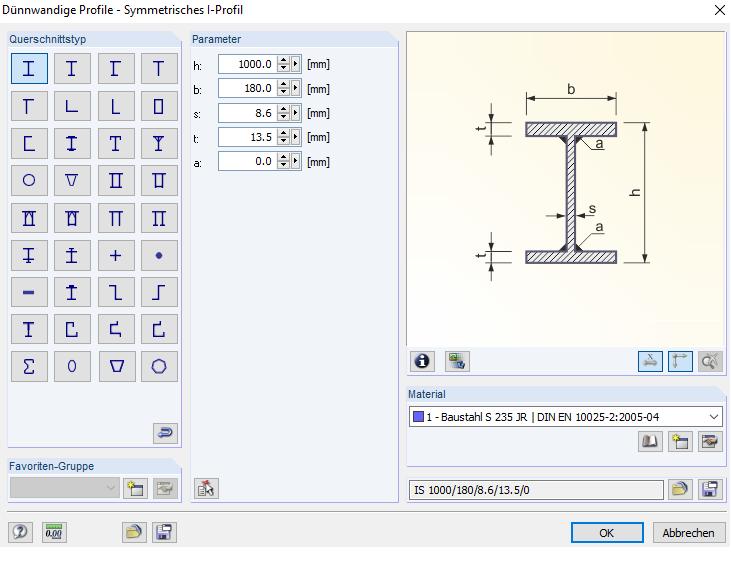Select the trapezoid cross-section icon
This screenshot has height=575, width=731.
pos(116,367)
